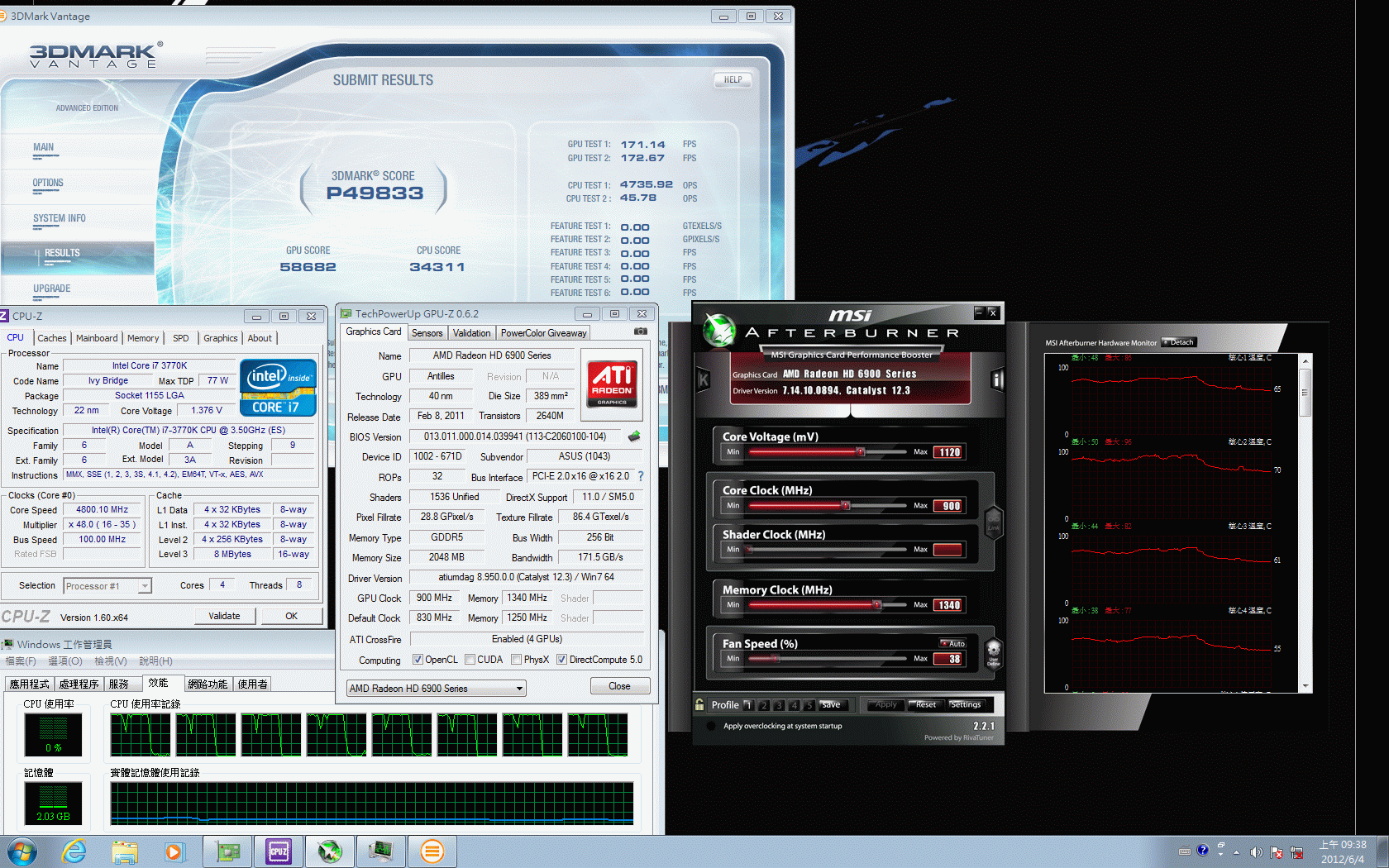Screen dimensions: 1389x868
Task: Switch to the SPD tab in CPU-Z
Action: pyautogui.click(x=180, y=338)
